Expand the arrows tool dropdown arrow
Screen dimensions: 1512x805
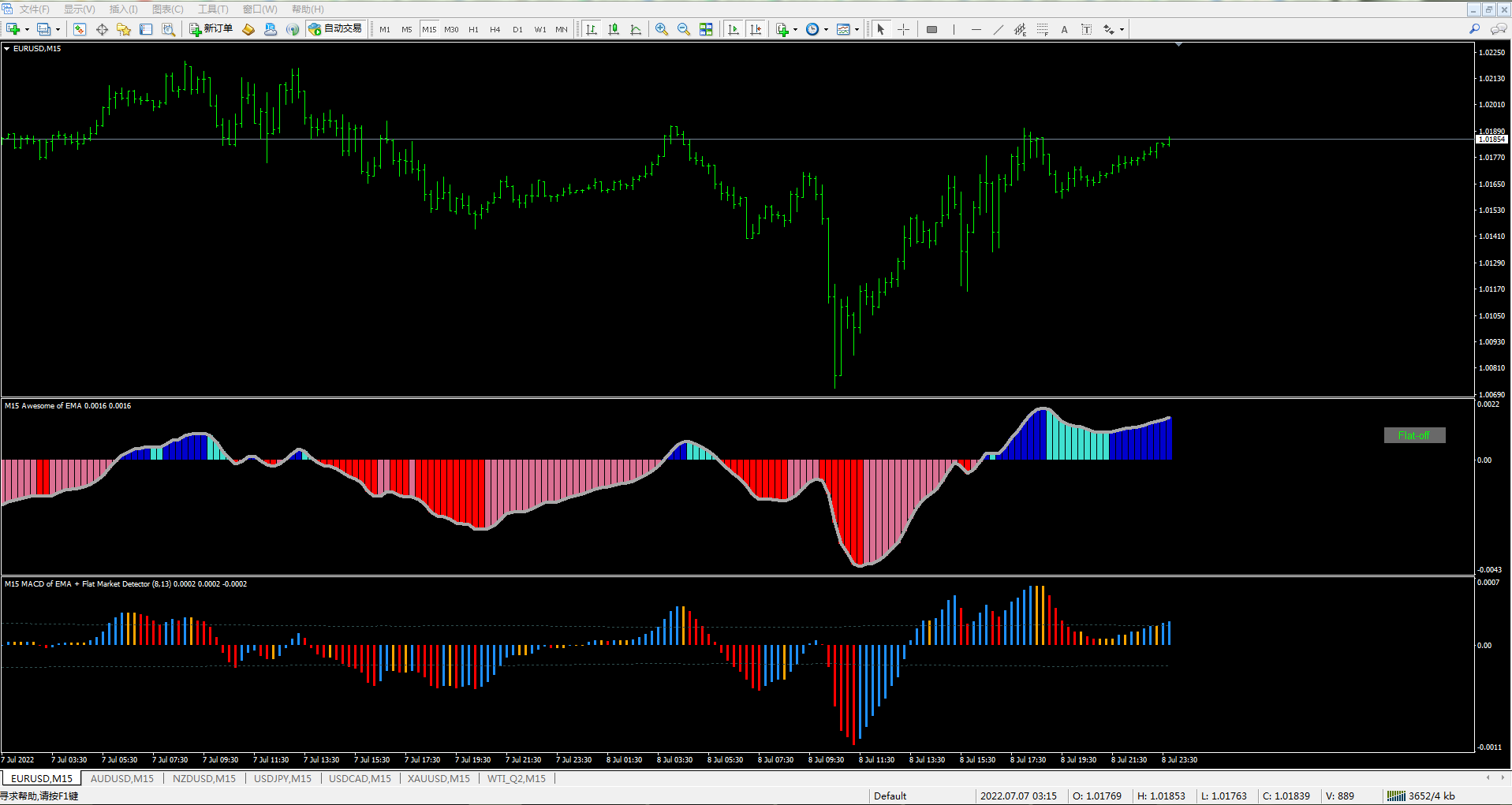pos(1122,29)
